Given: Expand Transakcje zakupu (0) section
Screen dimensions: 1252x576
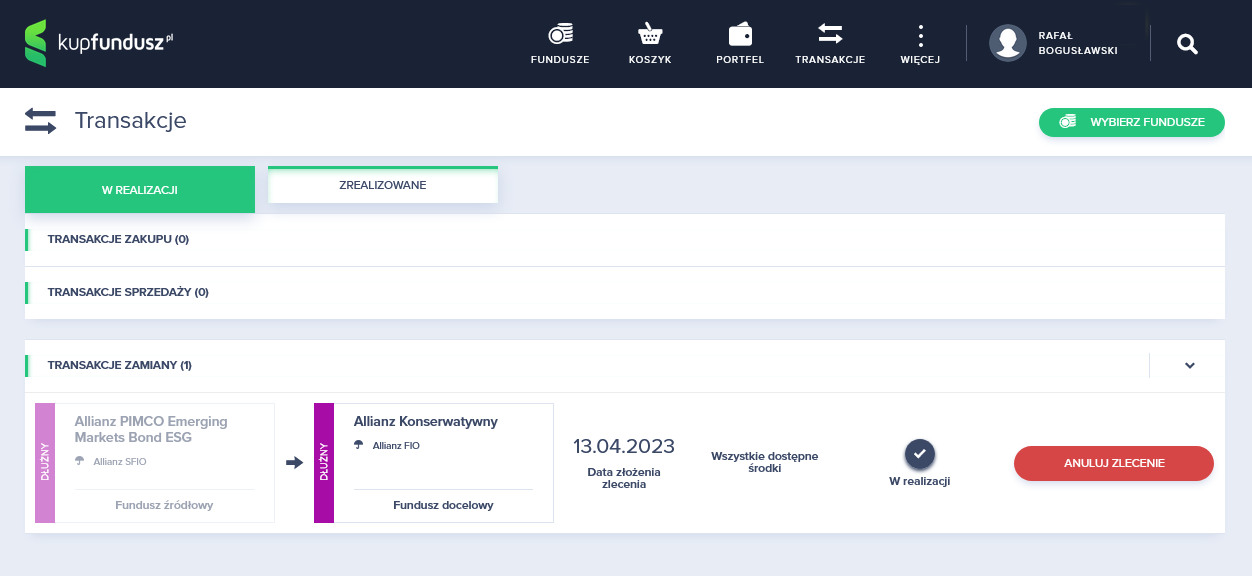Looking at the screenshot, I should [625, 240].
